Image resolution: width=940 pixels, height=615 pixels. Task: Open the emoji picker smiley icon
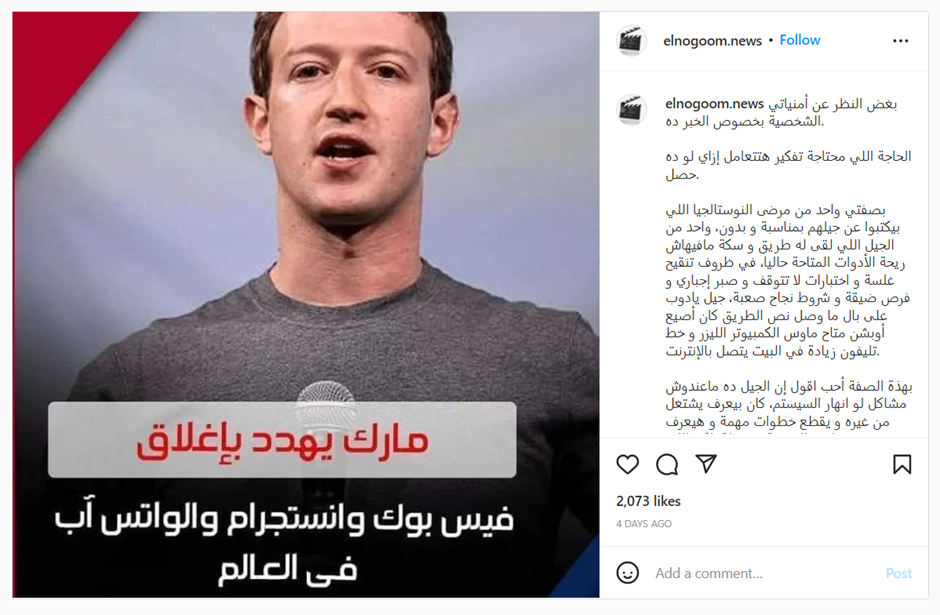pos(628,573)
